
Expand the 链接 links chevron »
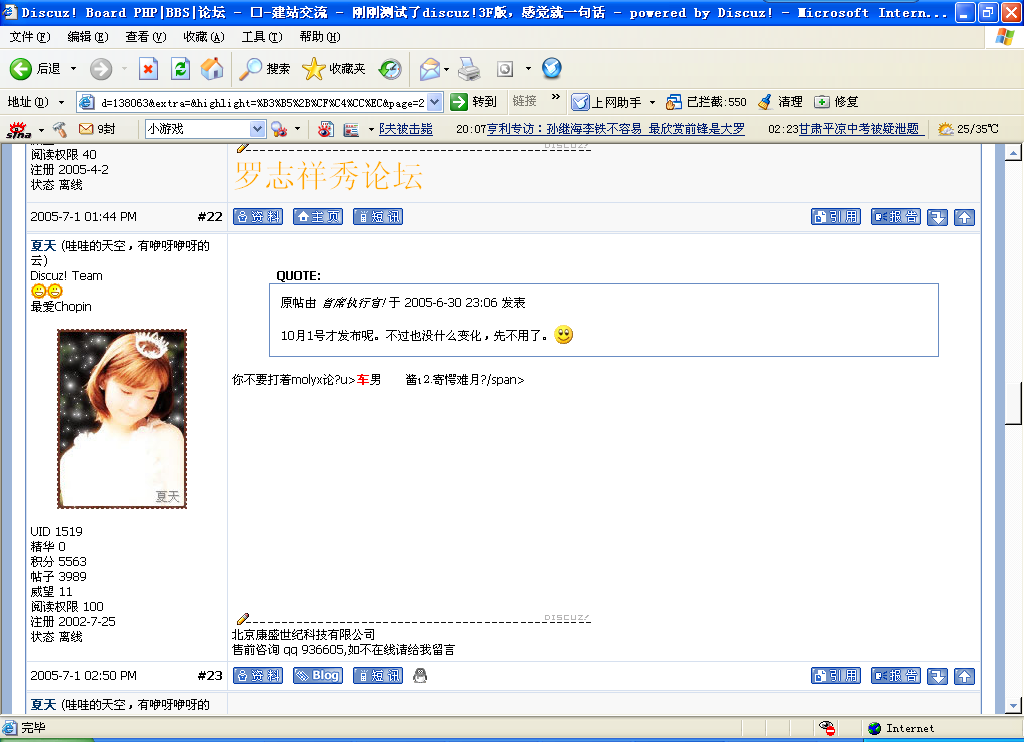click(556, 97)
